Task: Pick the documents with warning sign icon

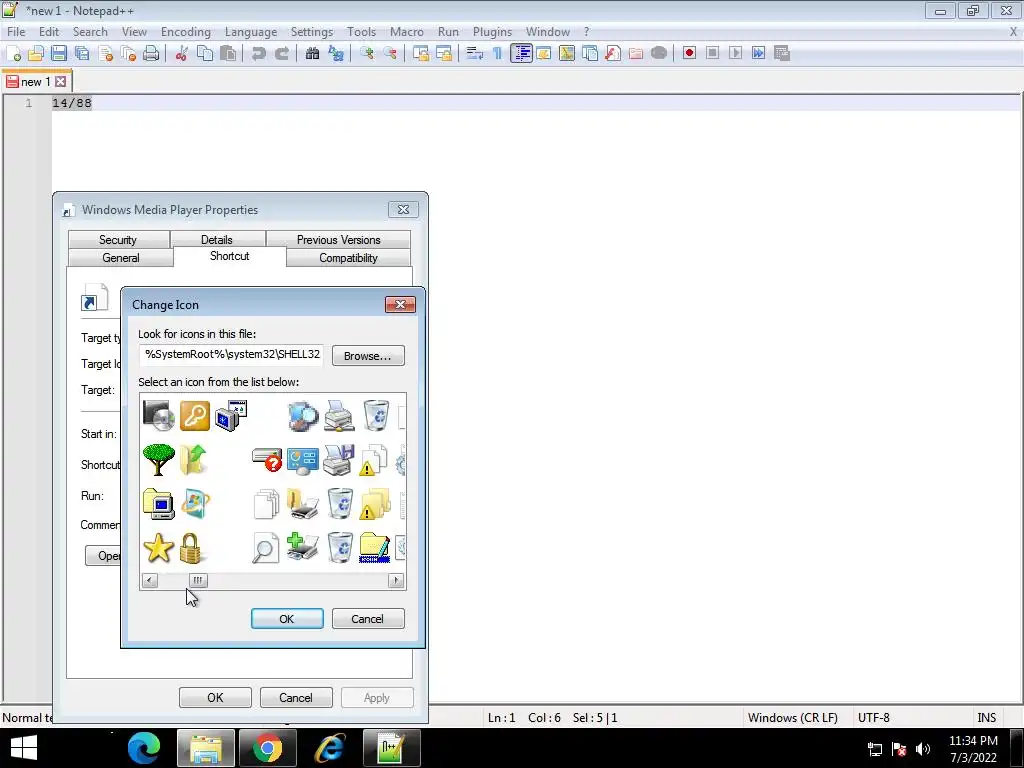Action: coord(374,460)
